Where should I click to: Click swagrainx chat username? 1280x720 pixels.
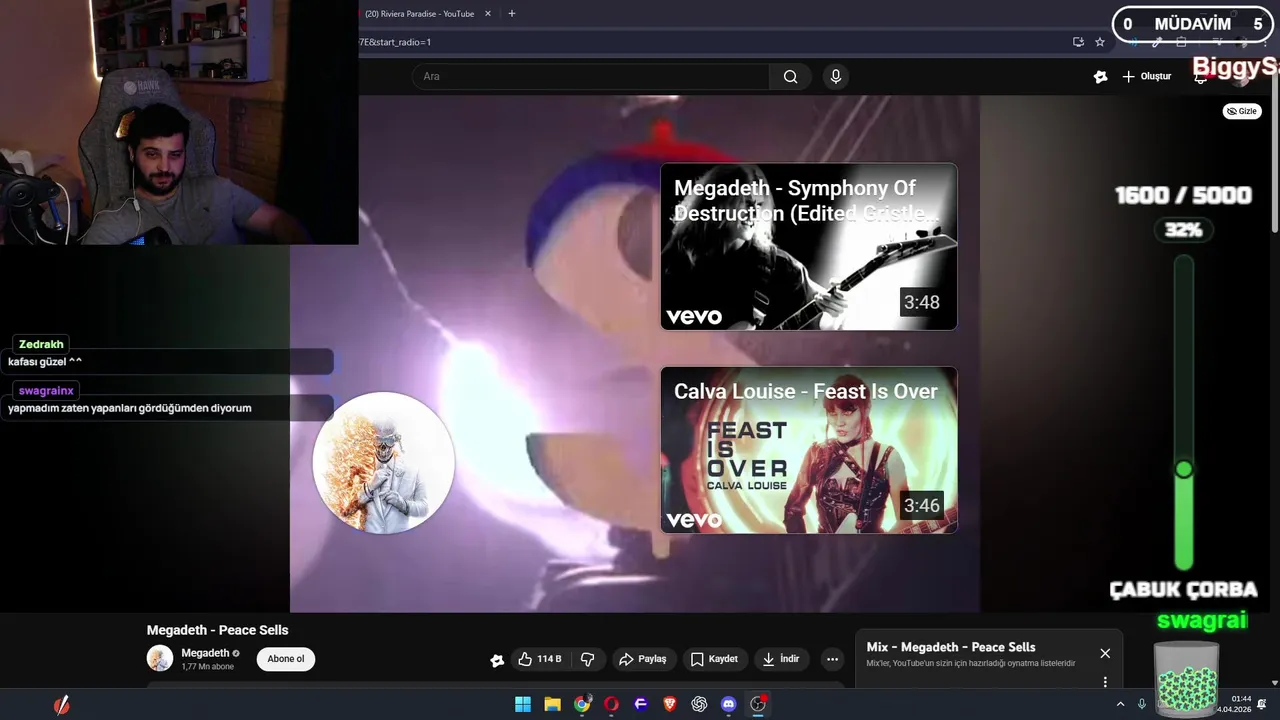tap(46, 391)
